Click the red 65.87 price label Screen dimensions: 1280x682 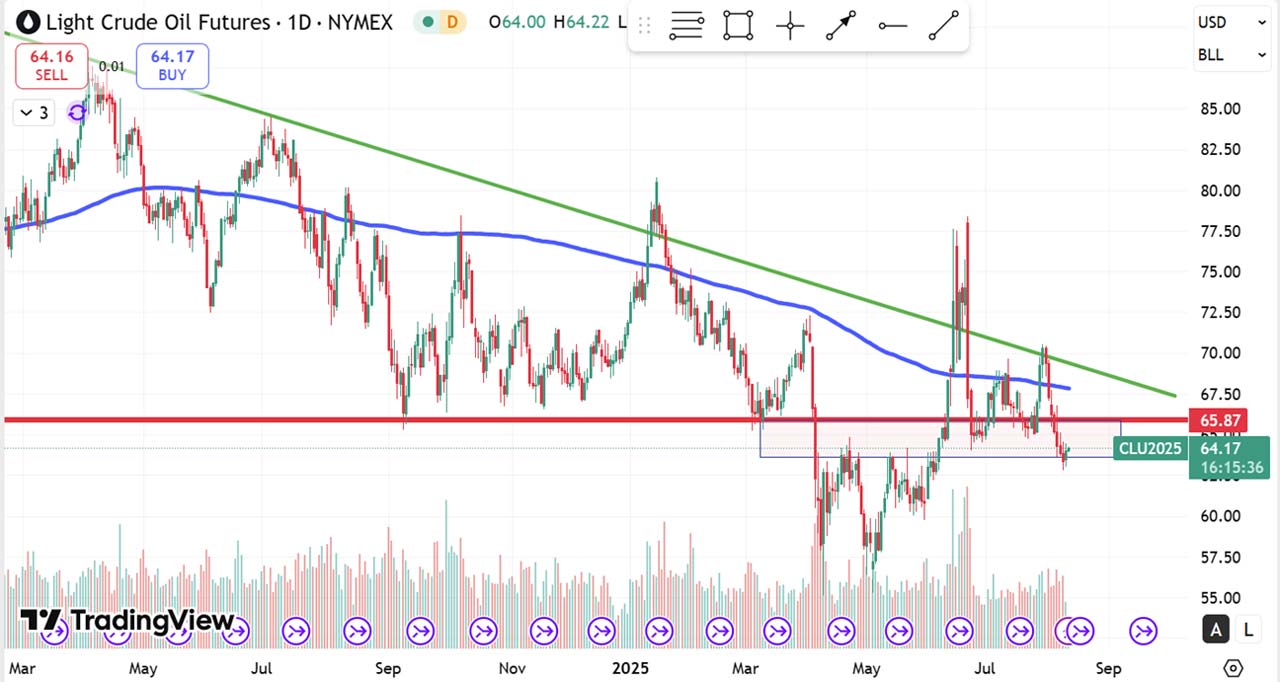(1218, 420)
